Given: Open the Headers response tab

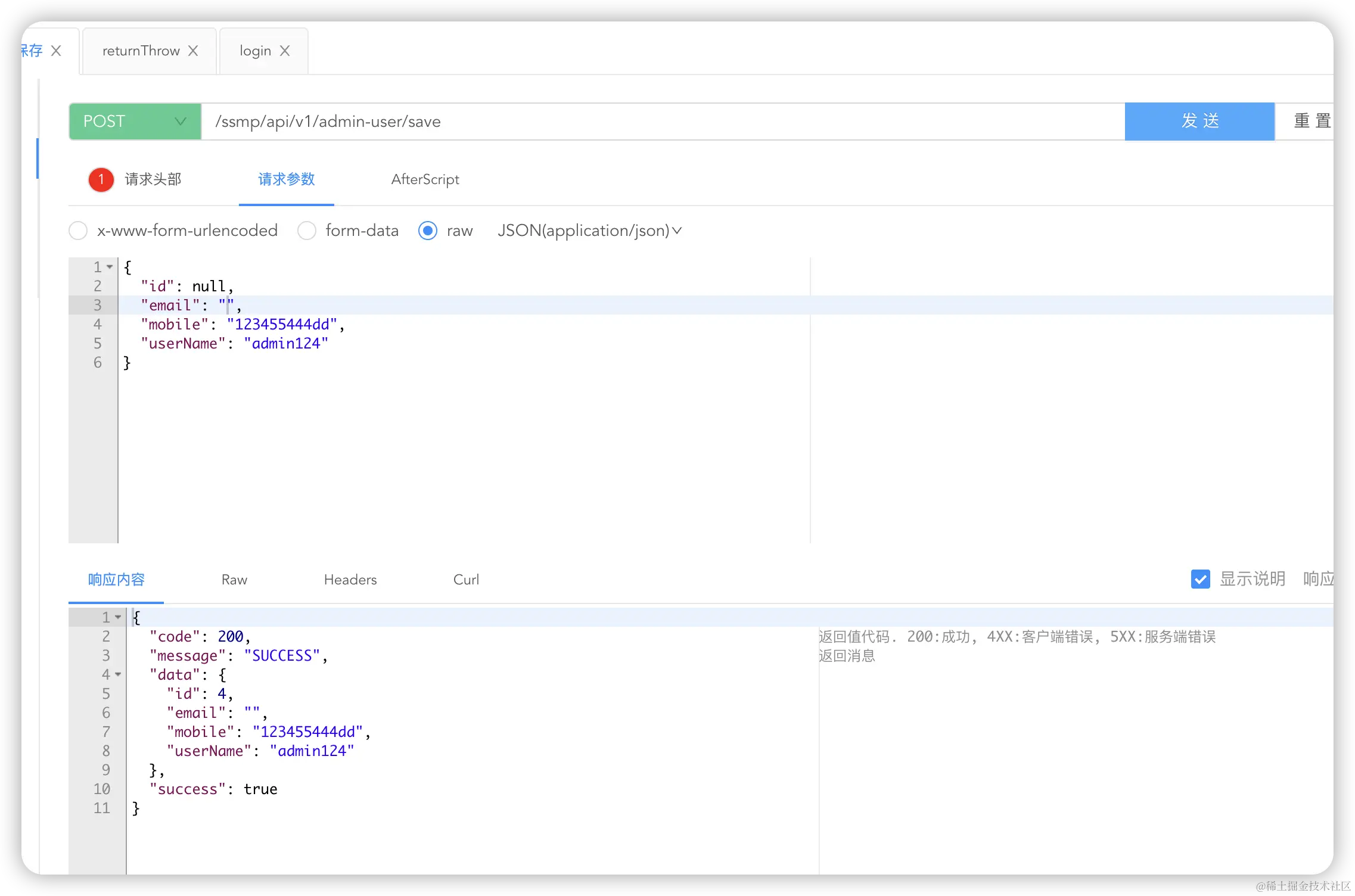Looking at the screenshot, I should tap(350, 580).
